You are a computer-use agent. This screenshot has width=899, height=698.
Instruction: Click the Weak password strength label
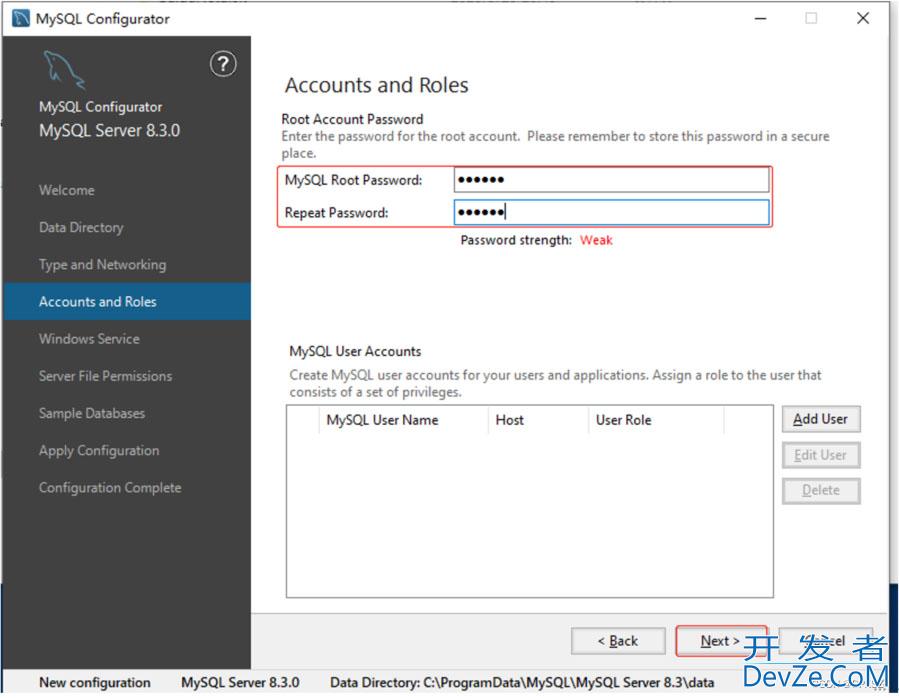(x=596, y=240)
